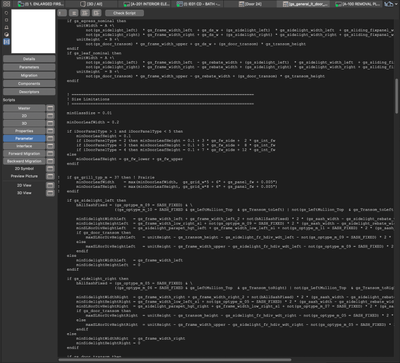Click the 'if gs_egress_nominal then' line

[x=97, y=21]
